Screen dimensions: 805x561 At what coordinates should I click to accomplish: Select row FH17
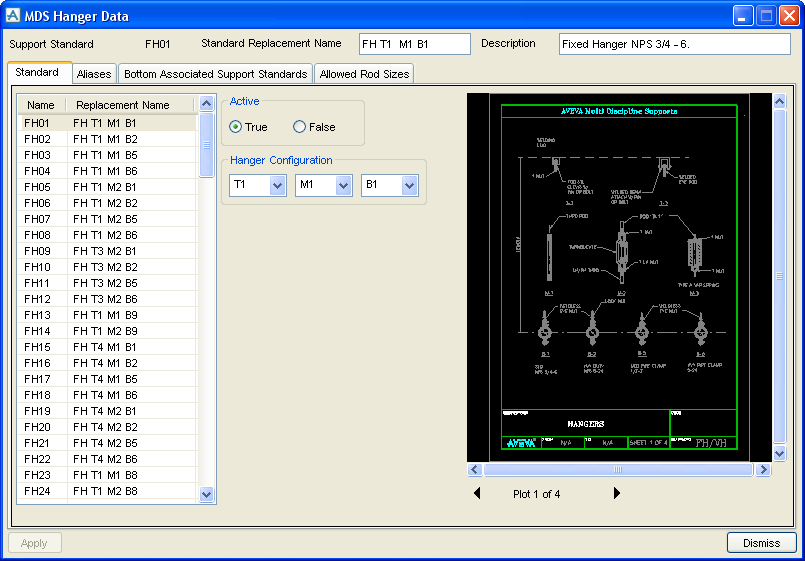[x=108, y=379]
